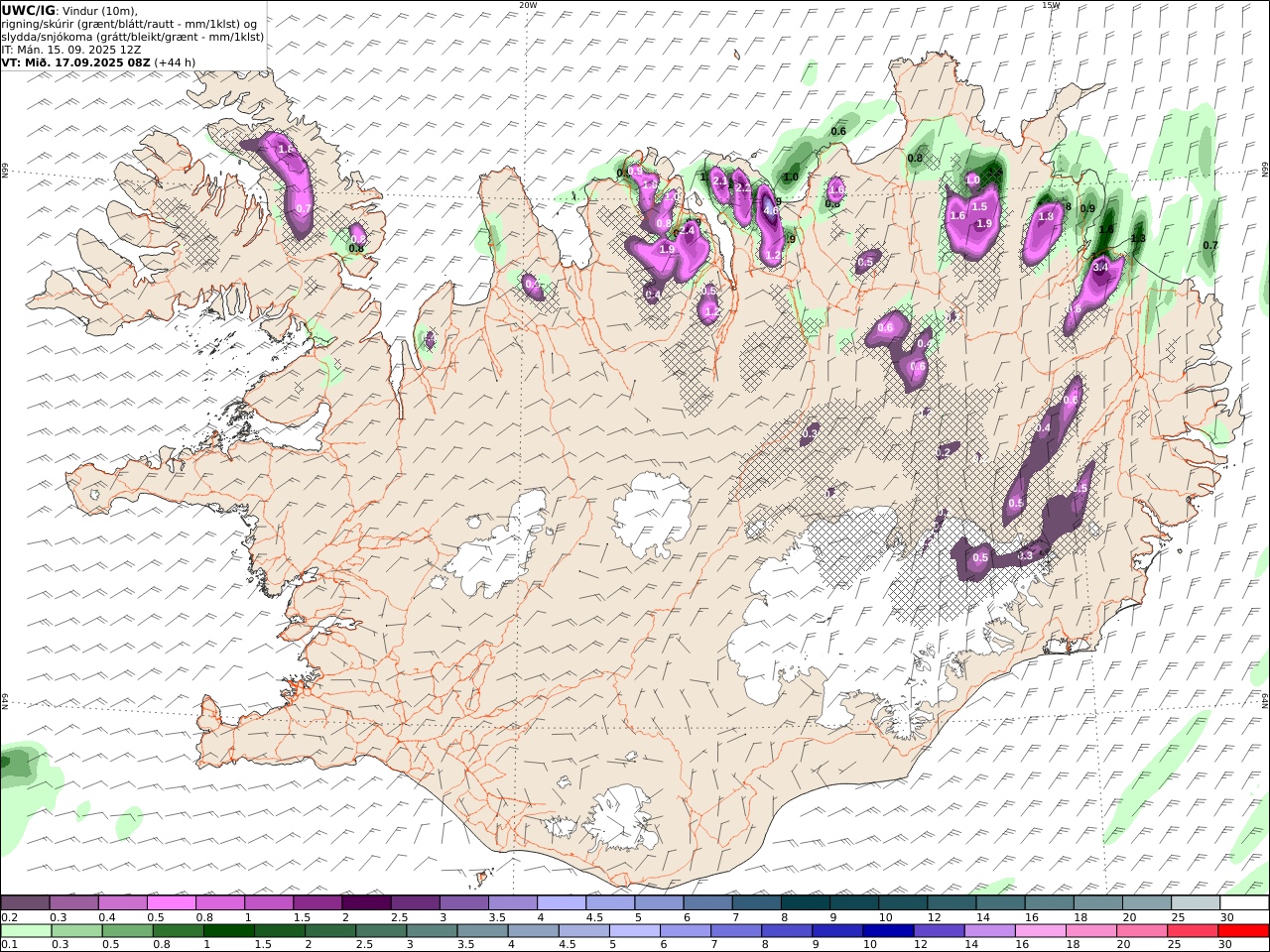Click the bright red swatch labeled 30 in the lower legend
This screenshot has width=1270, height=952.
click(1242, 931)
